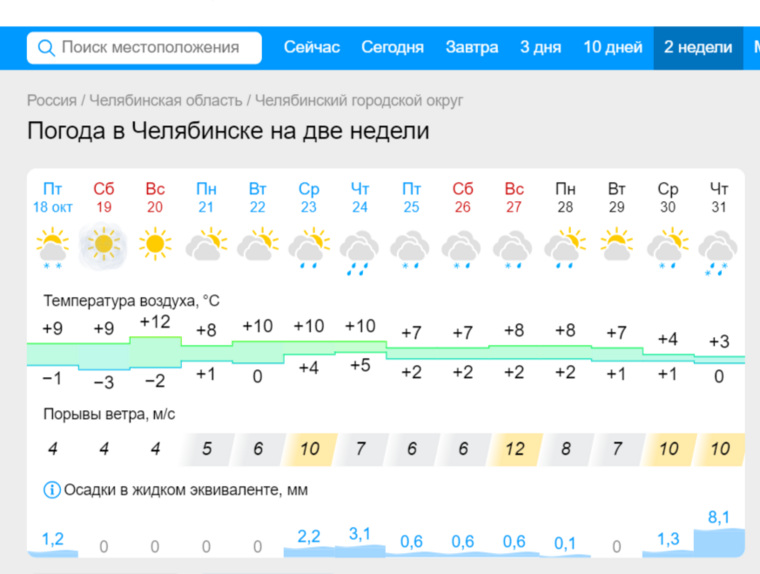Click the highlighted sun icon for Сб 19
This screenshot has width=760, height=574.
[104, 245]
